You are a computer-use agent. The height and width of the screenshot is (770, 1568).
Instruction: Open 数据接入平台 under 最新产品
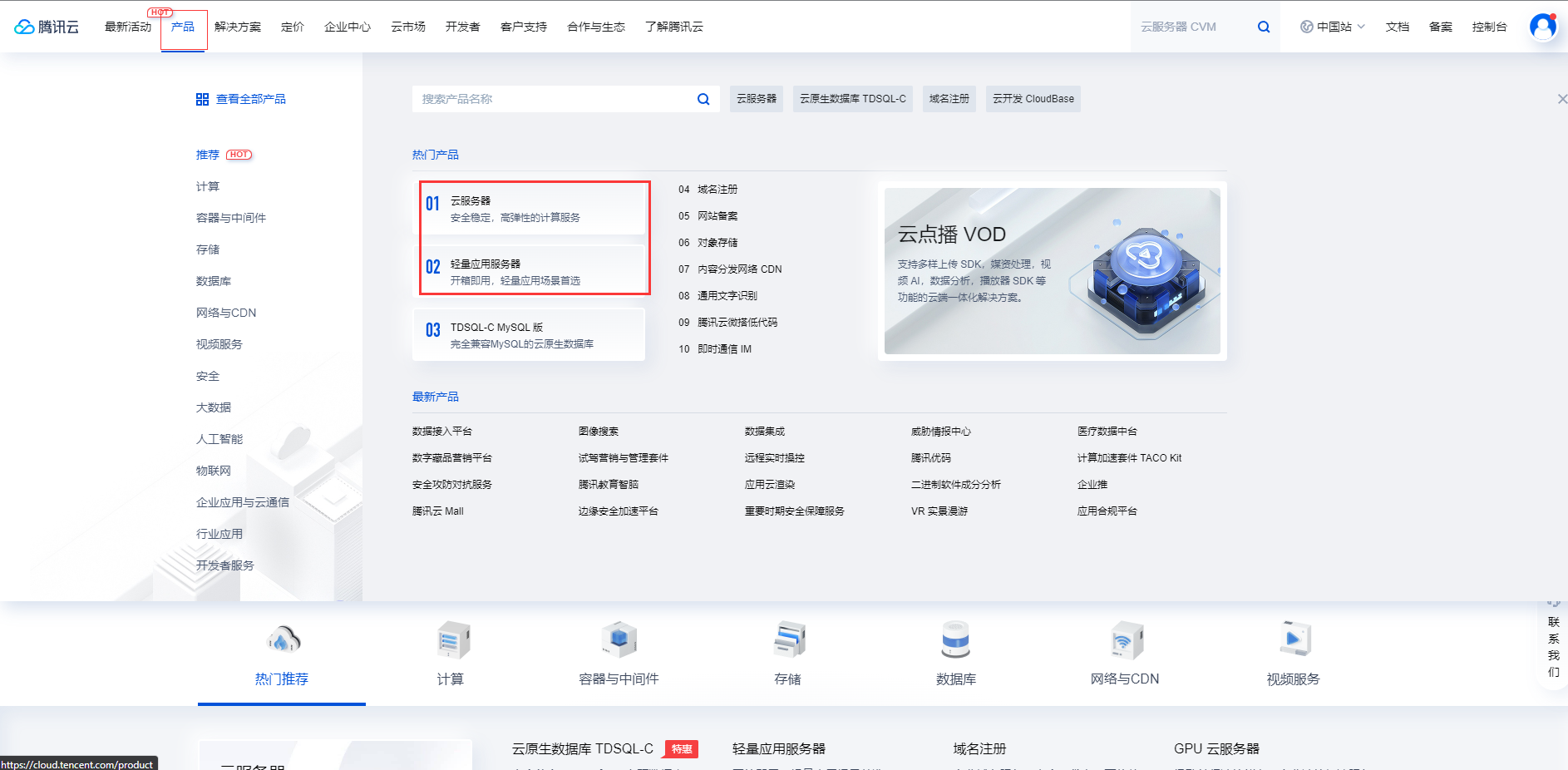442,432
